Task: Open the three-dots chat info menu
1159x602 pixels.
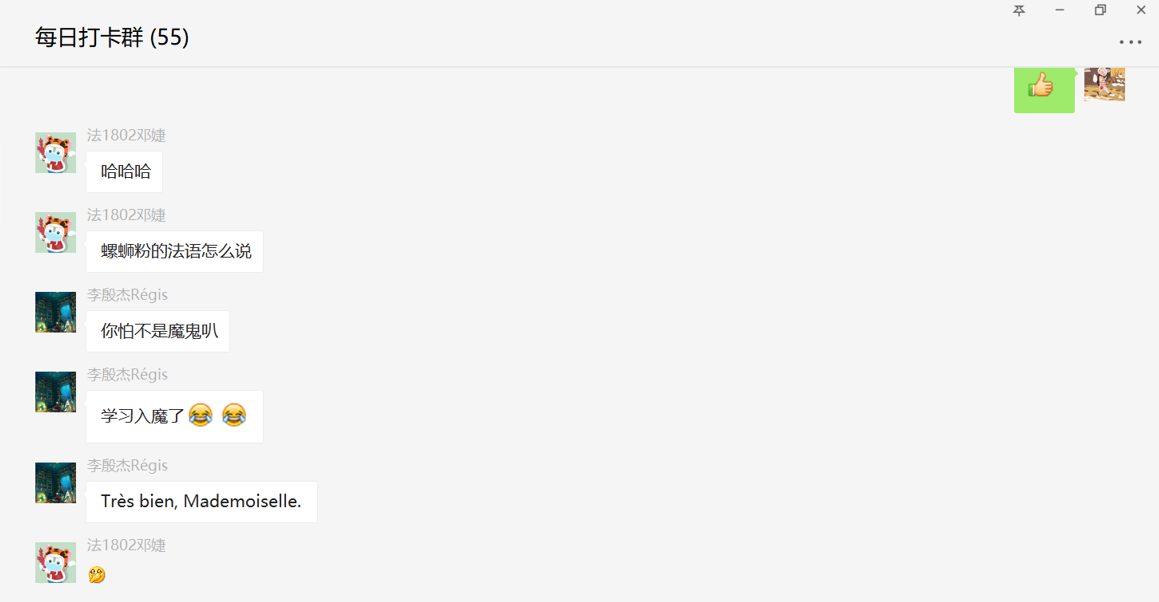Action: pyautogui.click(x=1130, y=42)
